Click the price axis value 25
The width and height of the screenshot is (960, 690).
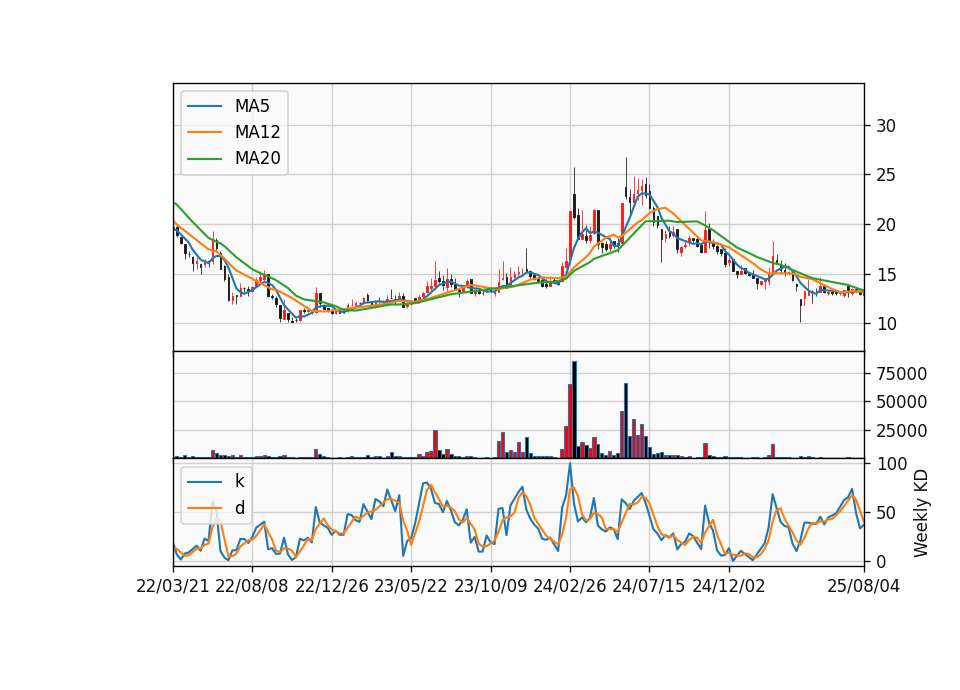pyautogui.click(x=886, y=176)
